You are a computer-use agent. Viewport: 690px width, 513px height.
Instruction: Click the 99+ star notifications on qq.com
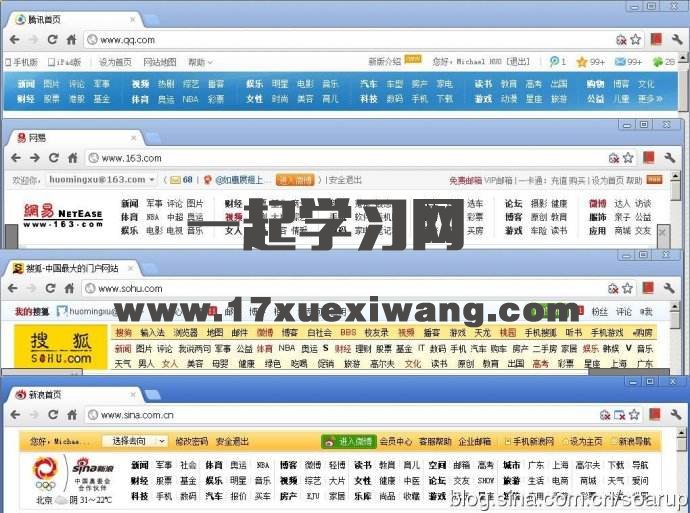click(591, 62)
